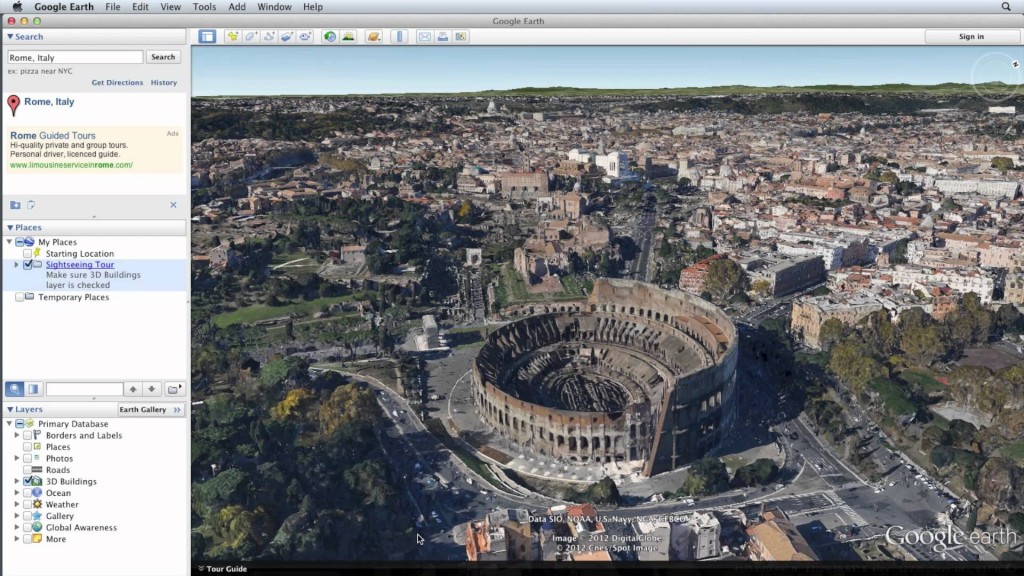Select the Add Polygon tool
1024x576 pixels.
[250, 36]
